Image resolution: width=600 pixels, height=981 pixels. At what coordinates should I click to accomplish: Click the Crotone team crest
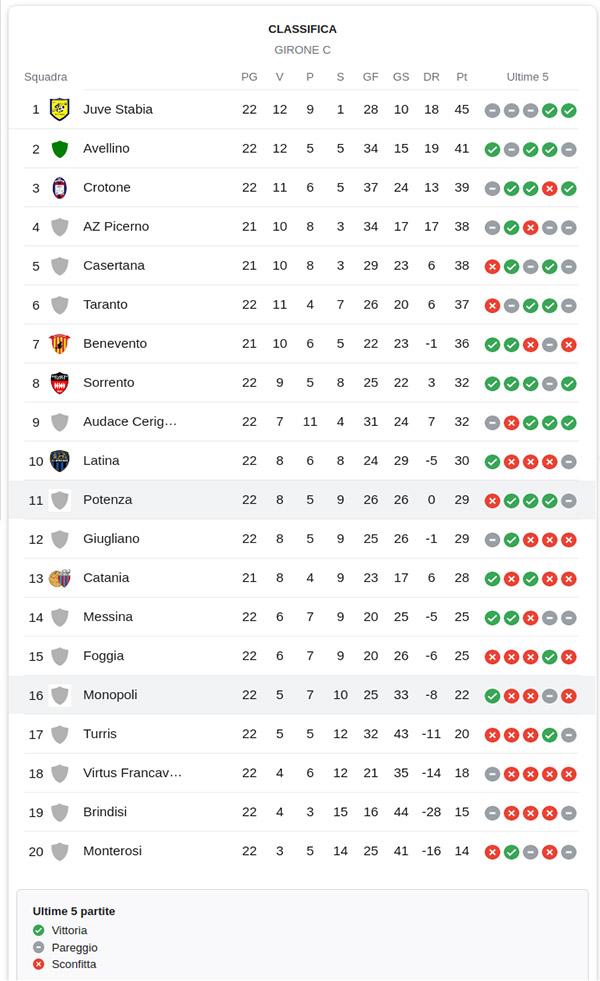pos(59,188)
